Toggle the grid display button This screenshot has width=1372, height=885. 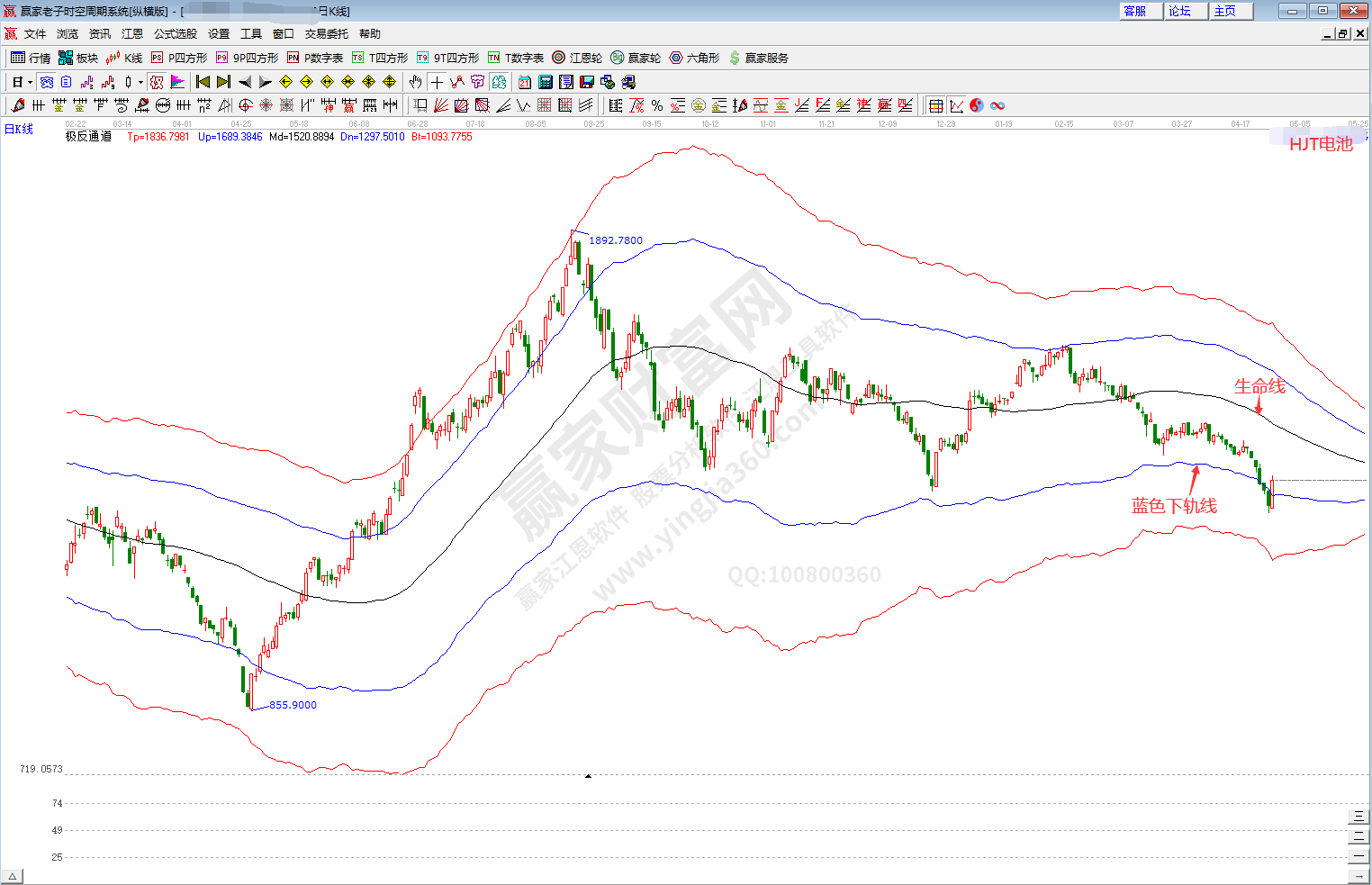click(936, 105)
